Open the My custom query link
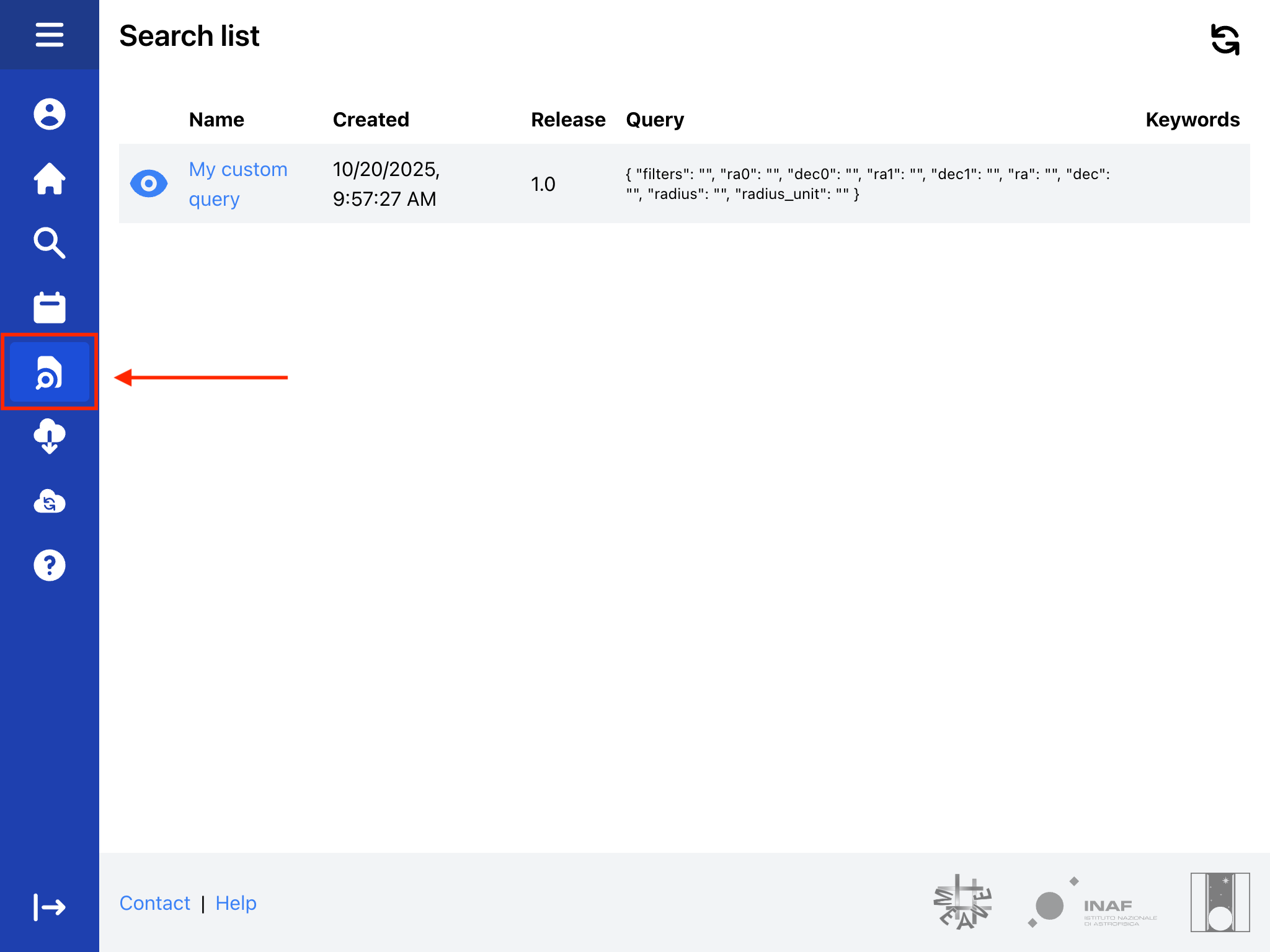1270x952 pixels. pos(238,184)
